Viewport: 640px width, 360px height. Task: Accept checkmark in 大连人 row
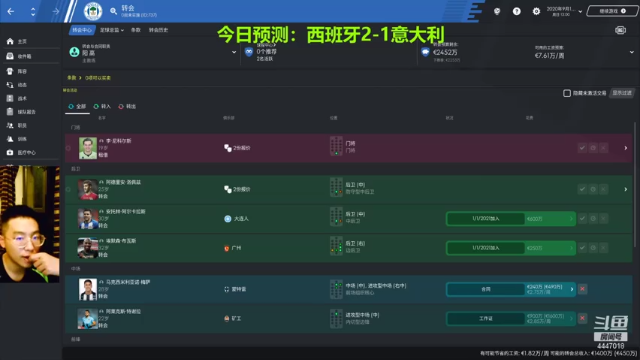(x=582, y=219)
